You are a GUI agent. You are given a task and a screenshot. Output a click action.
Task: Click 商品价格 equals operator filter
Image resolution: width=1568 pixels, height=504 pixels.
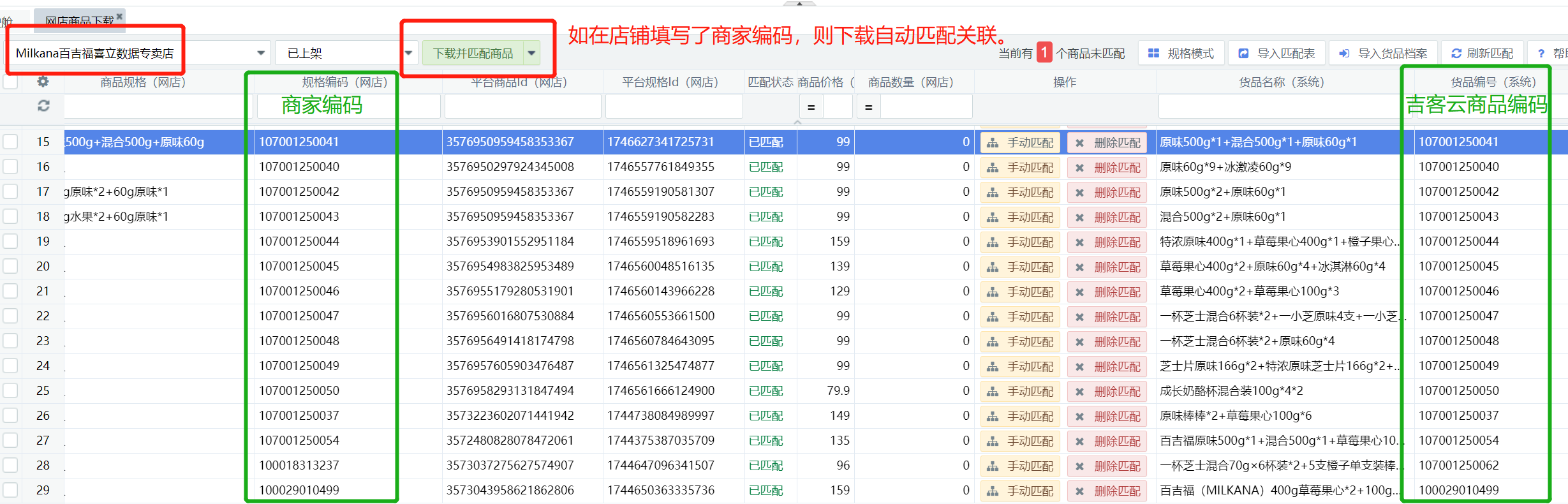(x=811, y=107)
